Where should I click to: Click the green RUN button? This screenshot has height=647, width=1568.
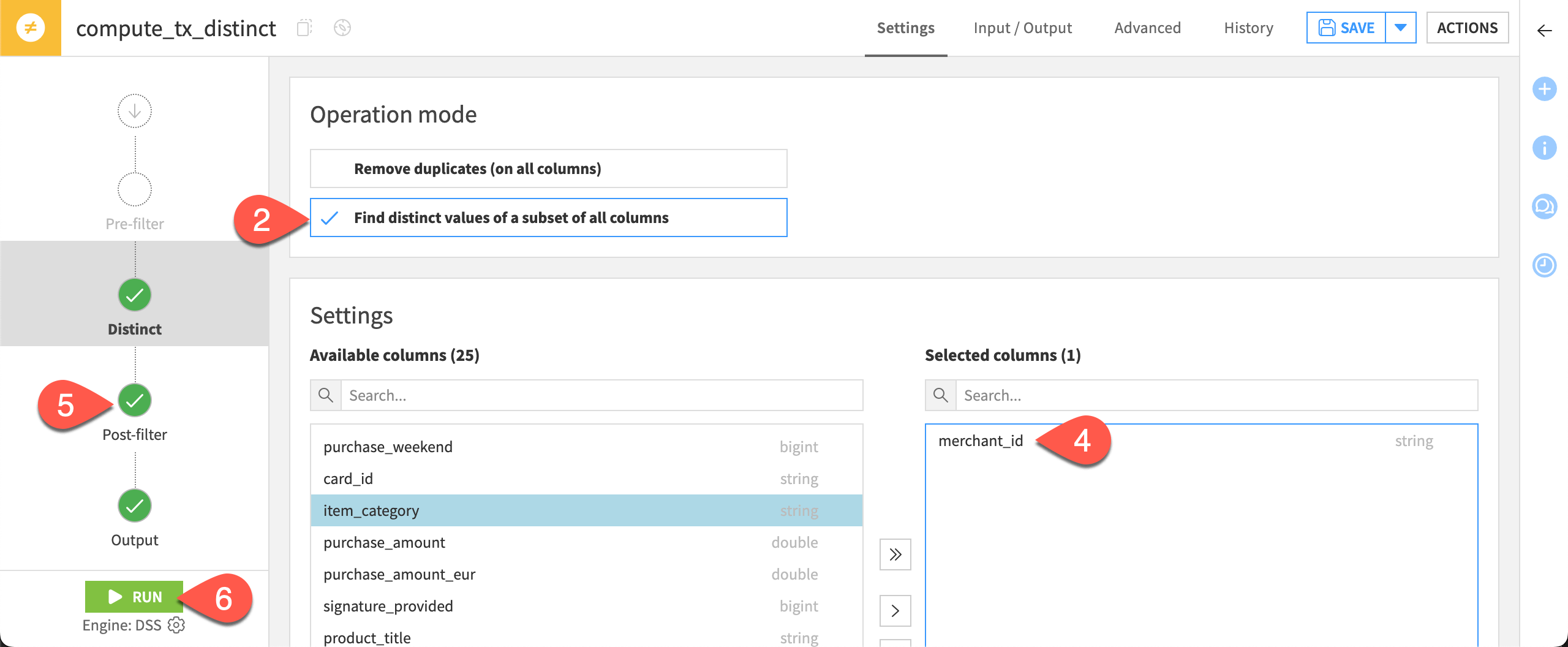coord(134,597)
